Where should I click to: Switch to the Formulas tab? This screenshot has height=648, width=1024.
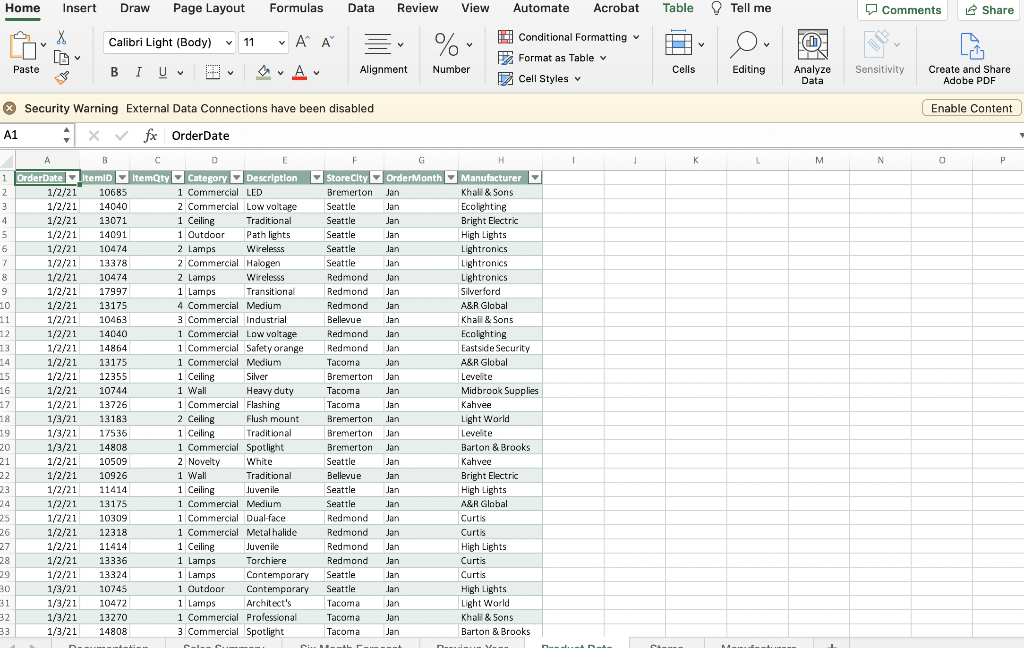pyautogui.click(x=296, y=8)
